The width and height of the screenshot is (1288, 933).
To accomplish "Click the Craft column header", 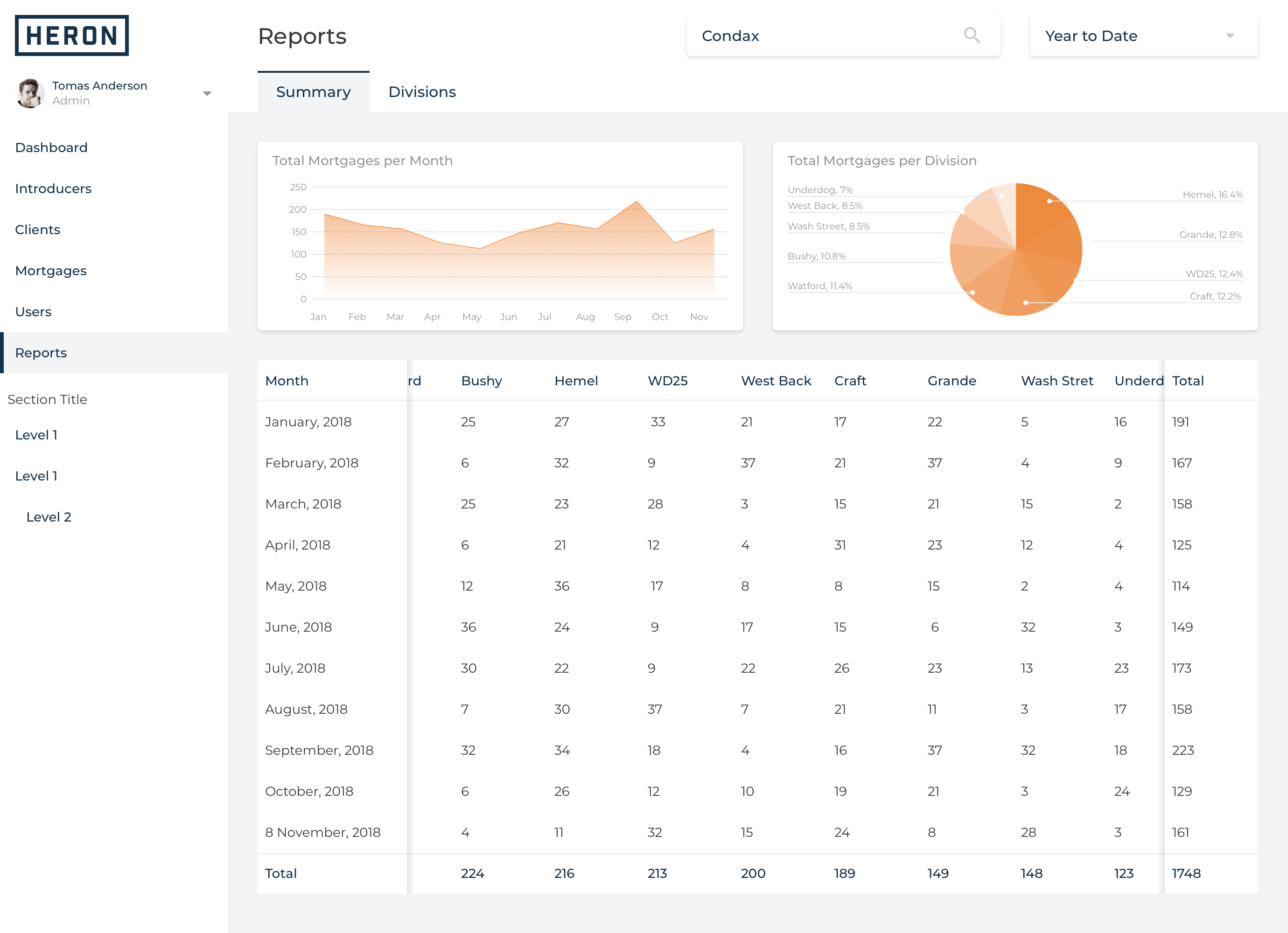I will (x=850, y=381).
